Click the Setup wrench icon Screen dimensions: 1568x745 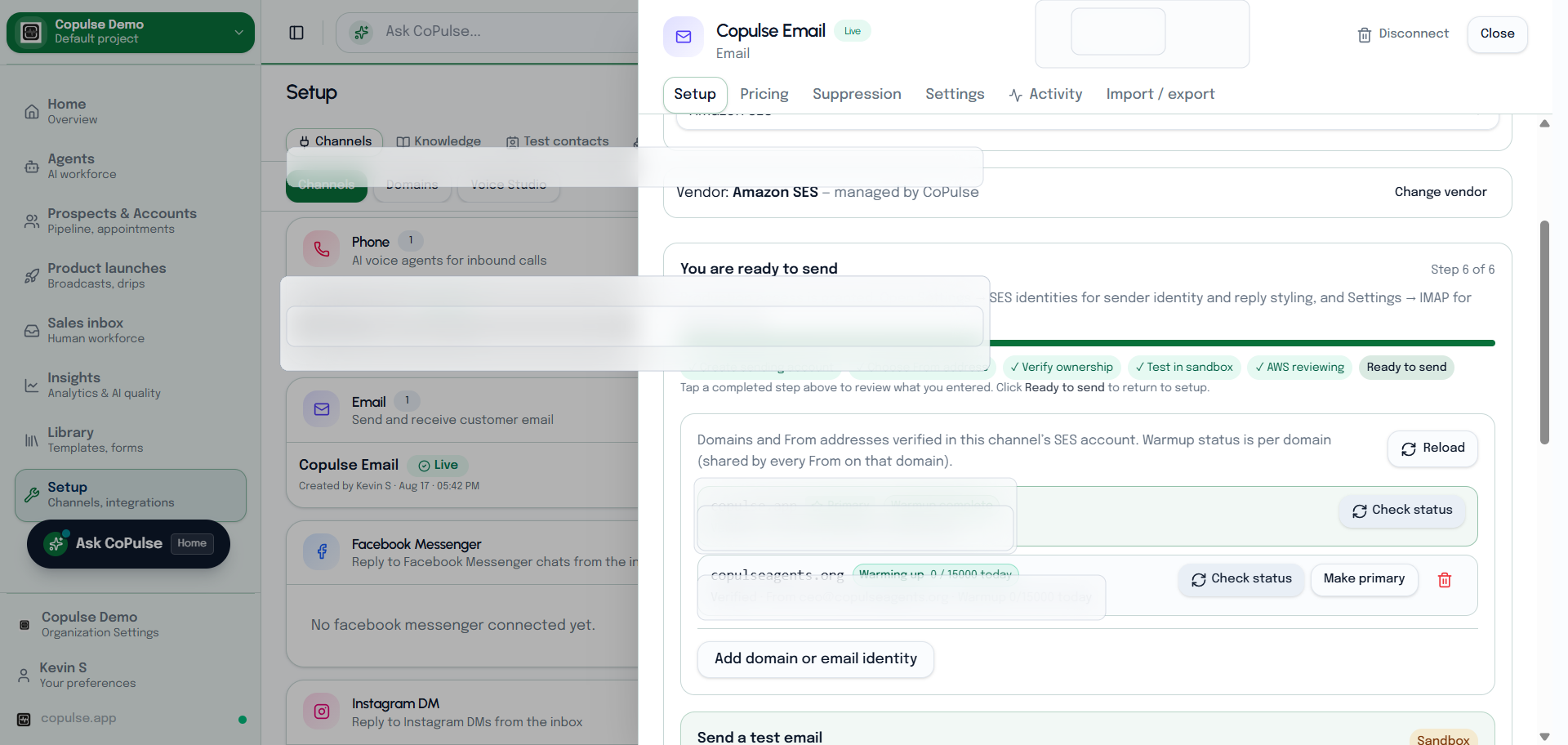click(x=32, y=495)
